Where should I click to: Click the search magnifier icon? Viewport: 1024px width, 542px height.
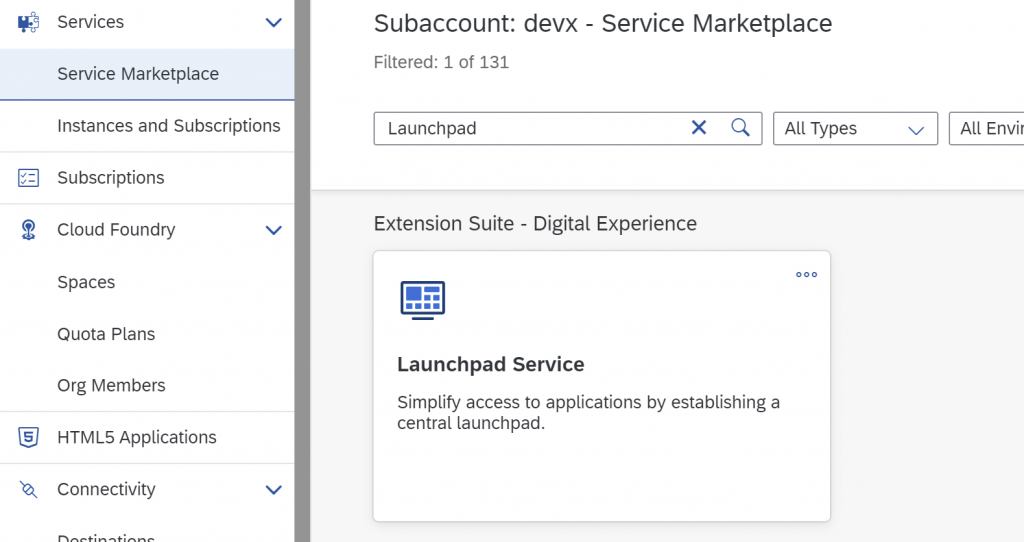pos(740,127)
